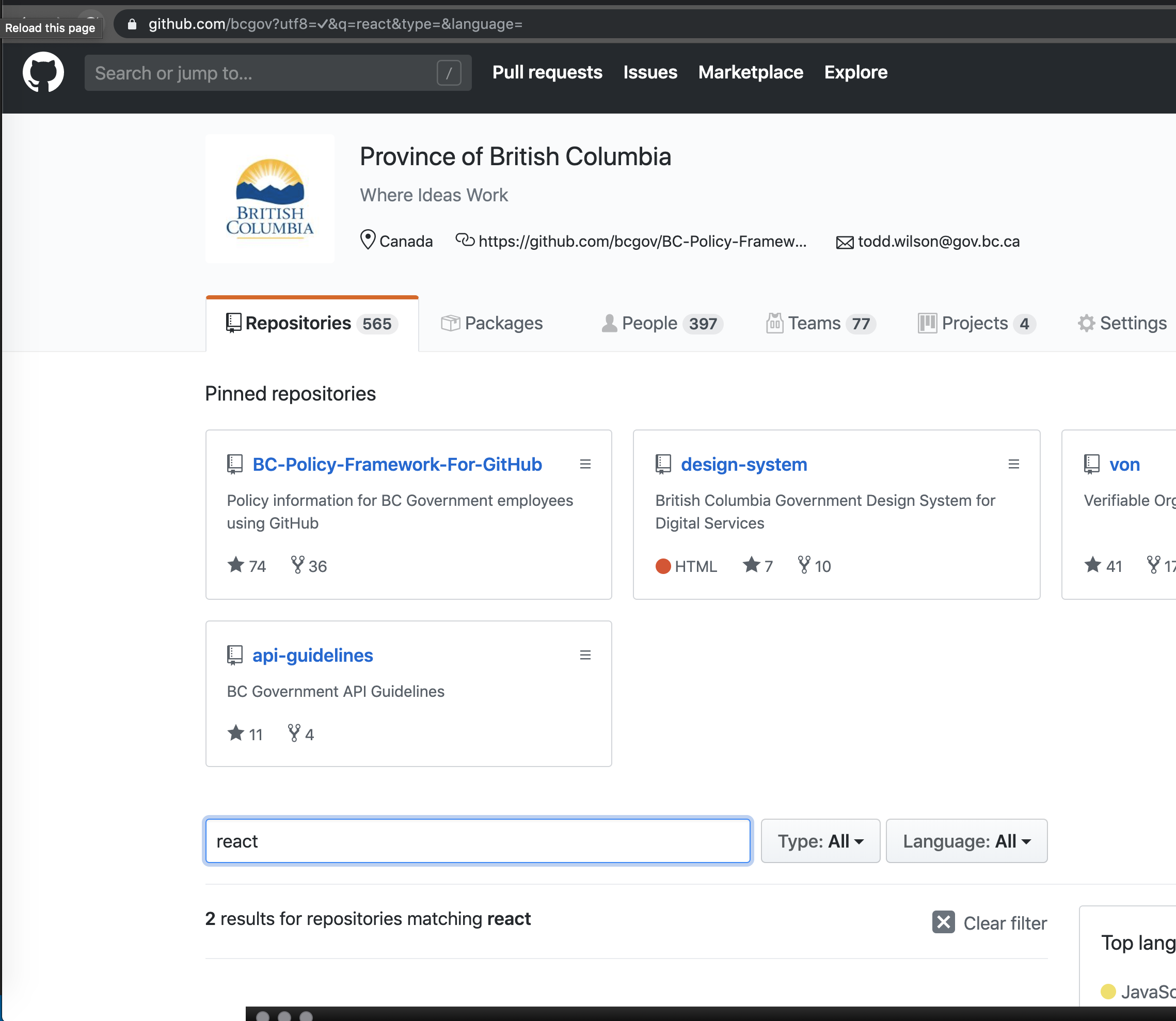Click the British Columbia organization avatar
The height and width of the screenshot is (1021, 1176).
click(x=270, y=198)
